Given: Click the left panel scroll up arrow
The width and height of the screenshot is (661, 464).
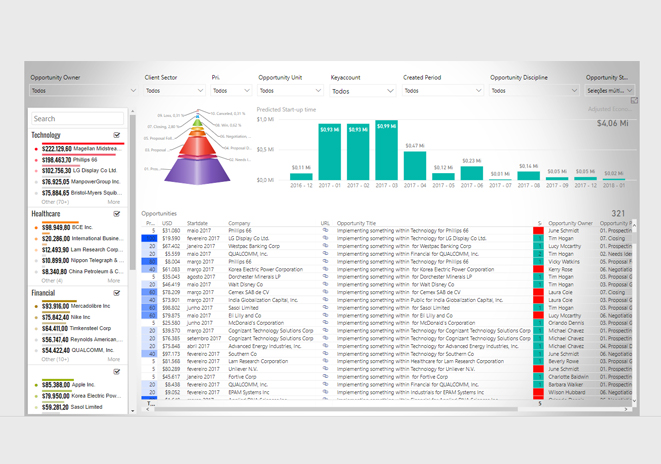Looking at the screenshot, I should pos(132,111).
